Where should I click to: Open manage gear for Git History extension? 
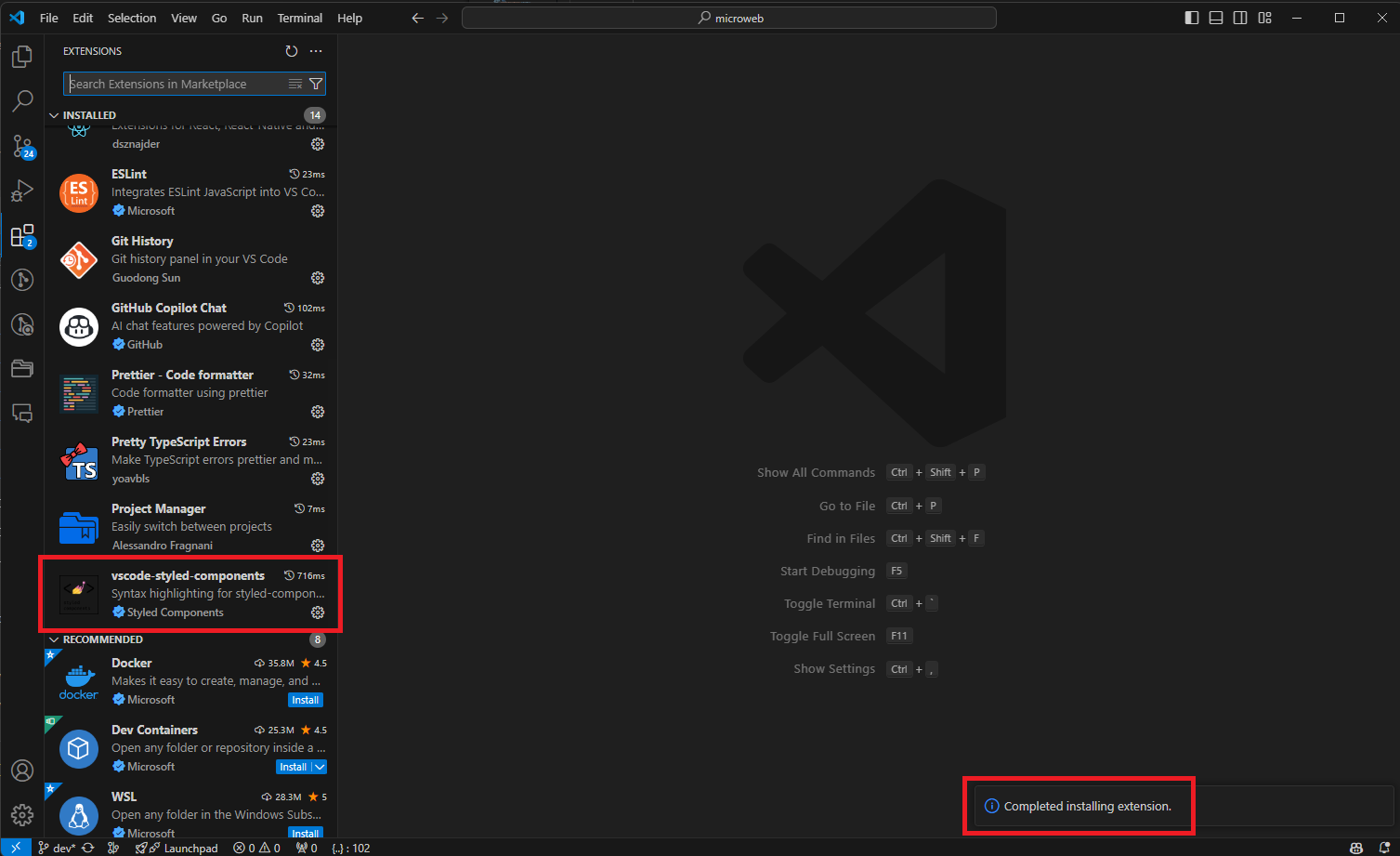(x=318, y=278)
